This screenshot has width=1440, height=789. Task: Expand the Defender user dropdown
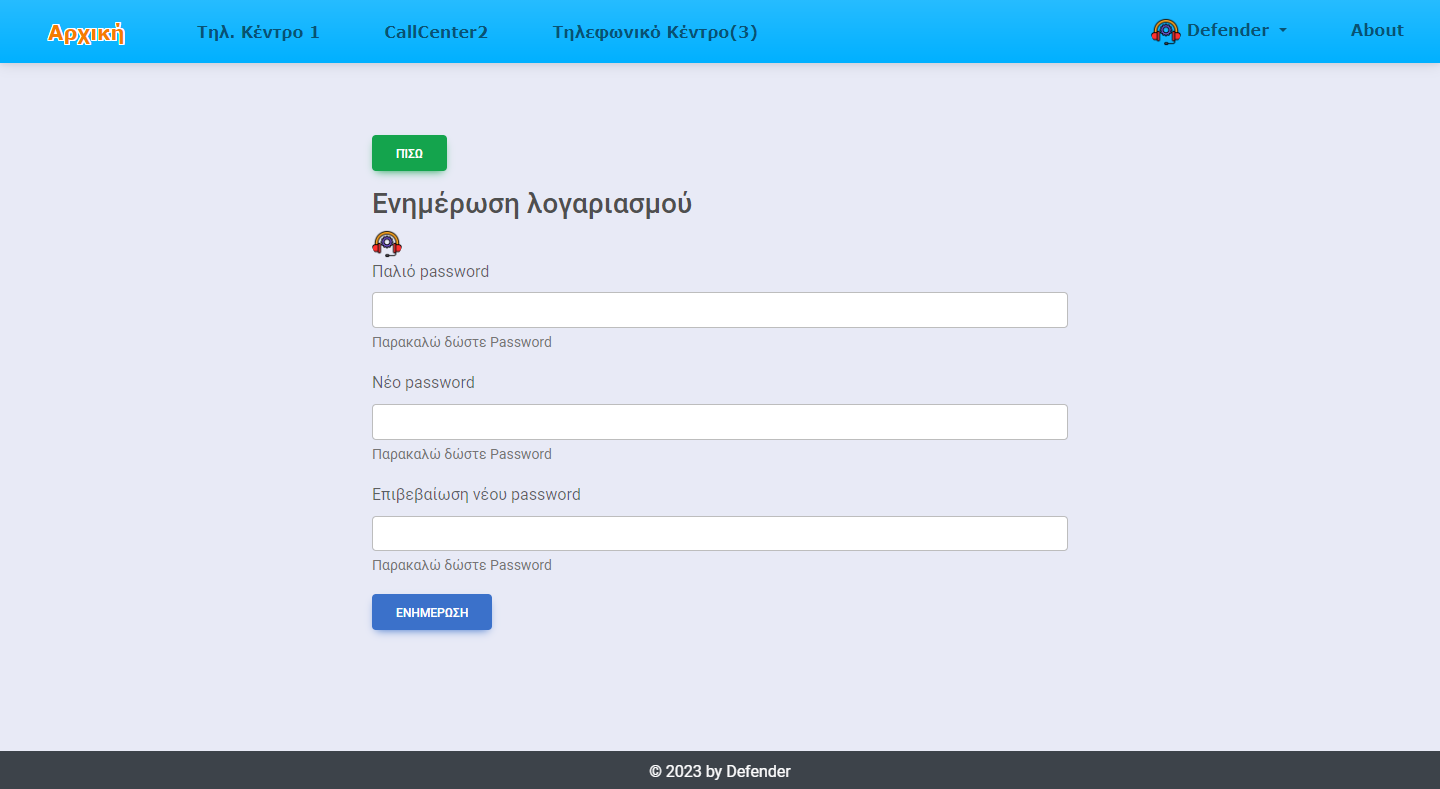click(1220, 31)
